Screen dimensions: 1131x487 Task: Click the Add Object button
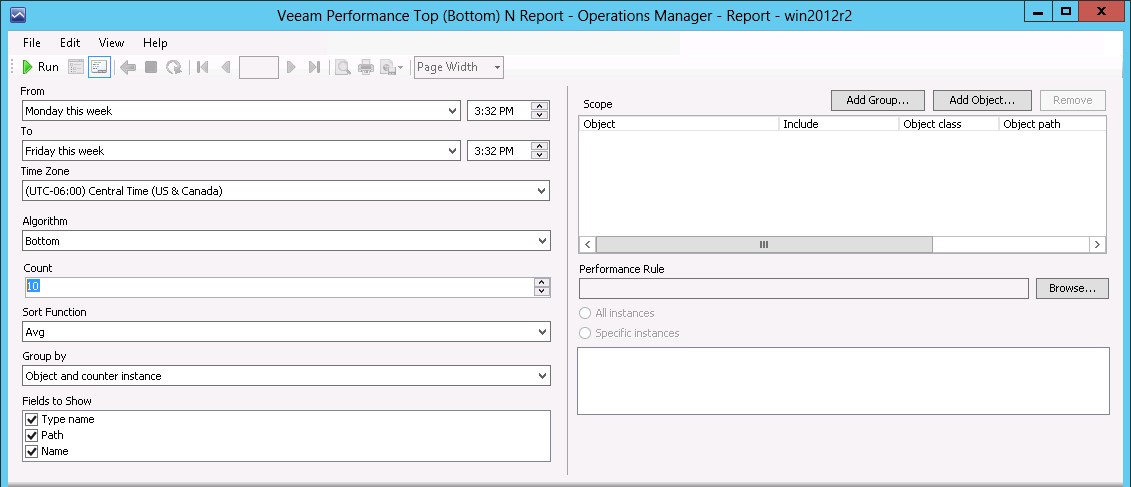coord(982,100)
